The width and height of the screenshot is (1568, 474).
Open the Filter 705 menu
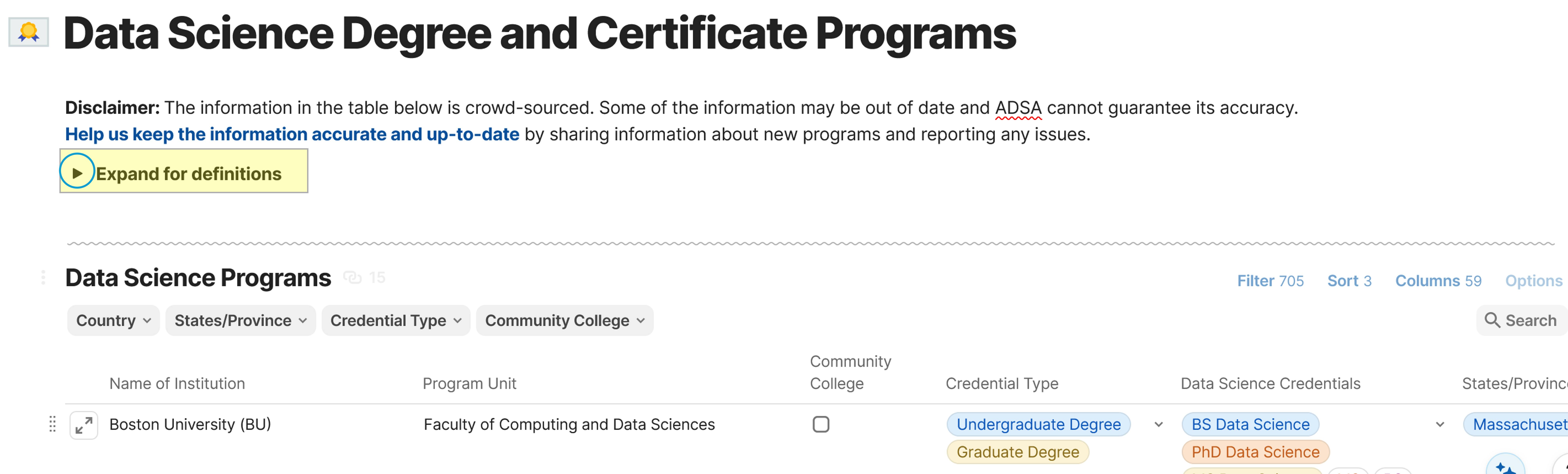tap(1270, 281)
